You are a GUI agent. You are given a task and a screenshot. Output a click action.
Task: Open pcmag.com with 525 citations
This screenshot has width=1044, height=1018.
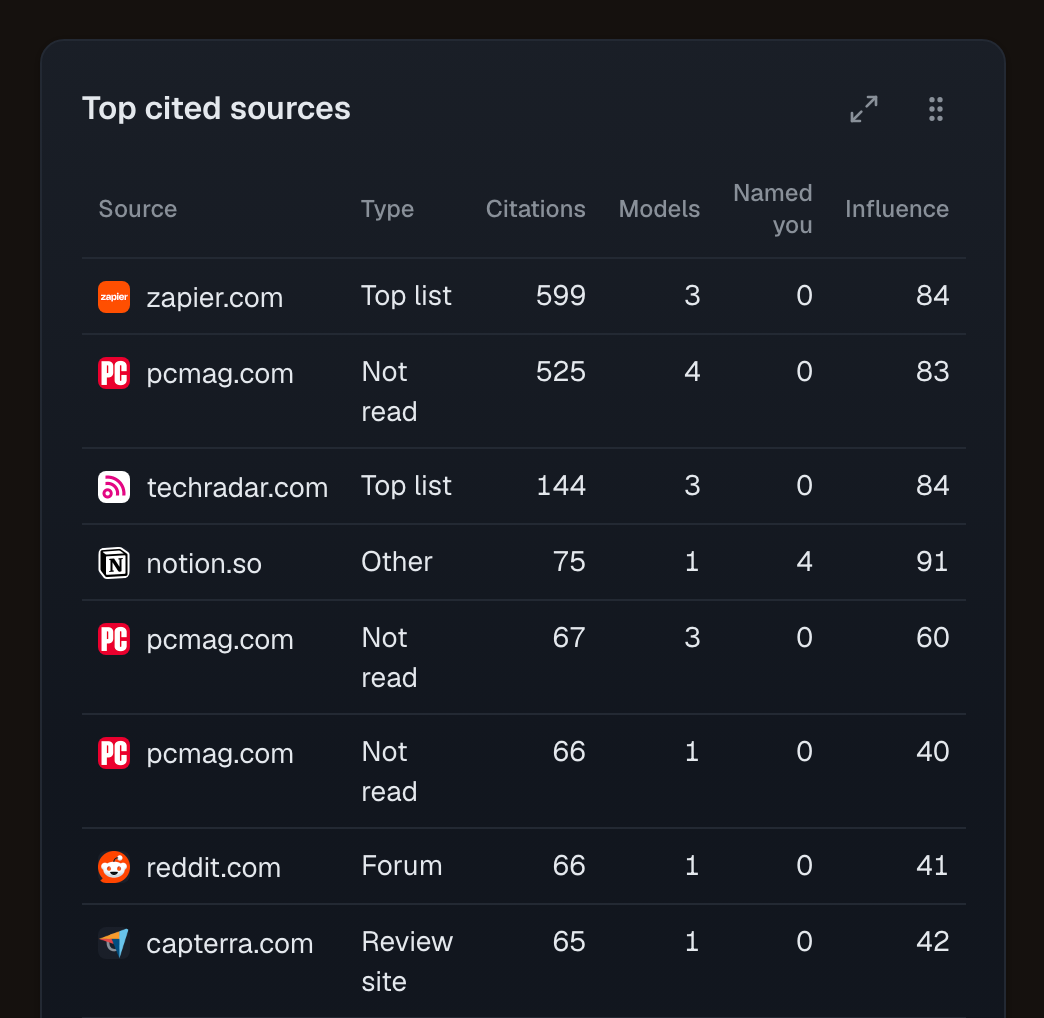[220, 373]
